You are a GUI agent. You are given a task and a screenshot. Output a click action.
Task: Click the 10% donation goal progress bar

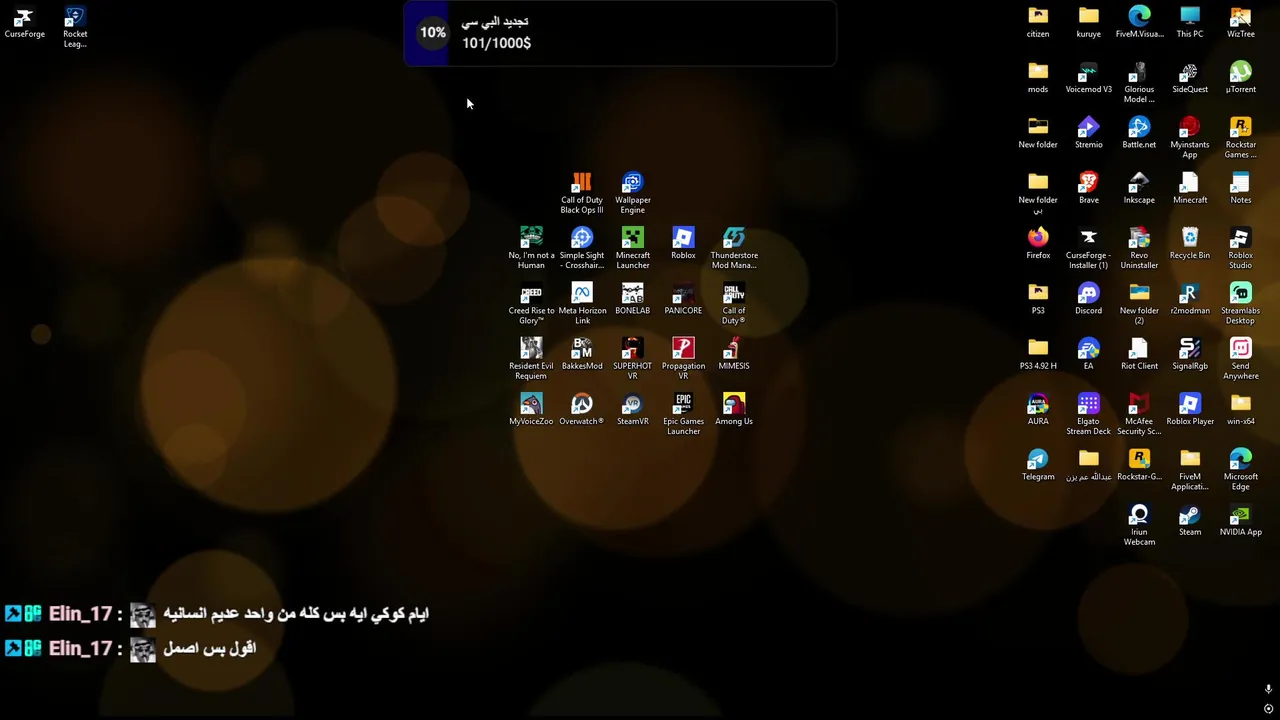tap(620, 33)
